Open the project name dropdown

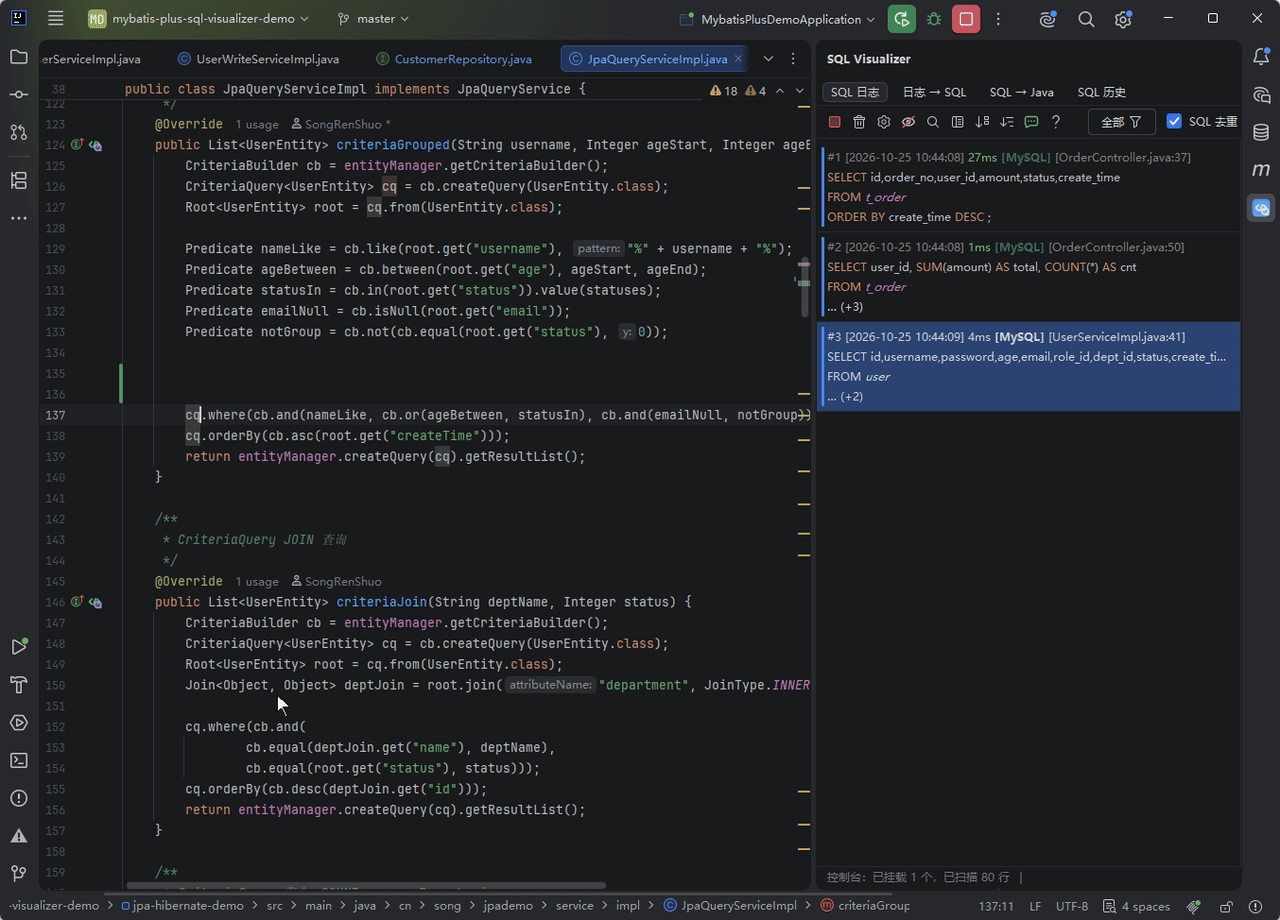click(198, 19)
